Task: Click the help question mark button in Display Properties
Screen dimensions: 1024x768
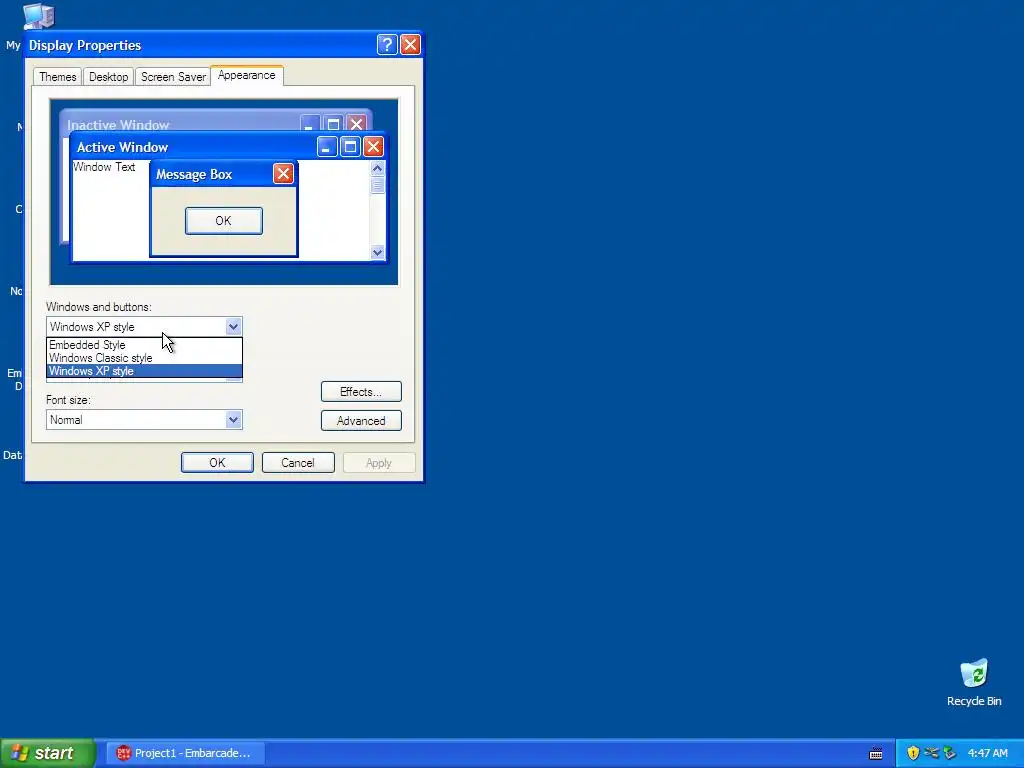Action: pos(387,44)
